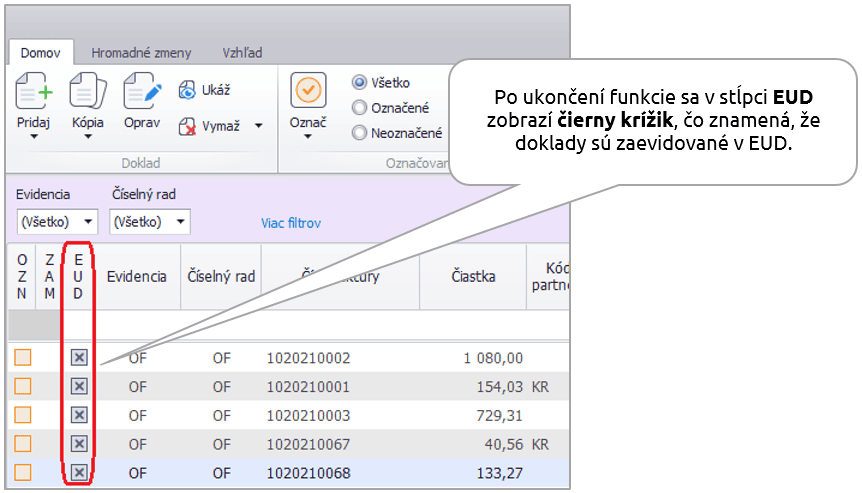
Task: Select the row with invoice 1020210003
Action: pos(308,415)
